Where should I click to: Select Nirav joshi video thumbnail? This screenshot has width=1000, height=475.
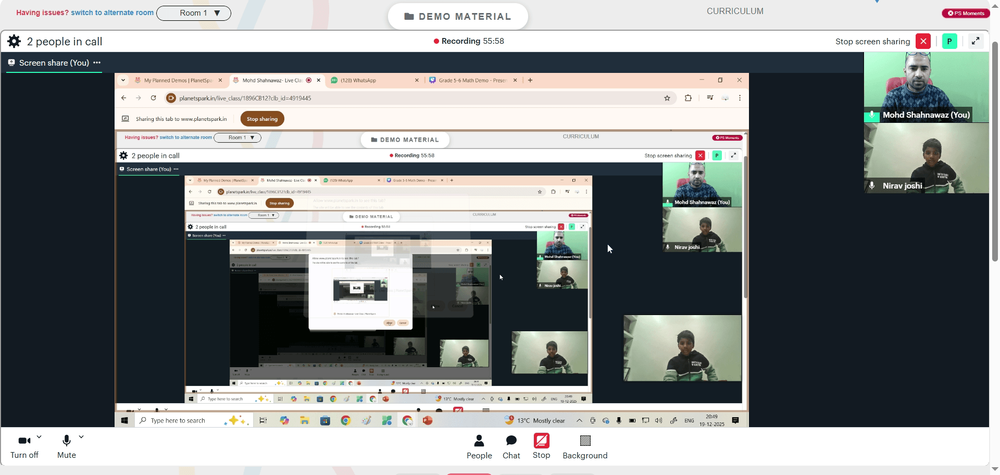pyautogui.click(x=926, y=158)
